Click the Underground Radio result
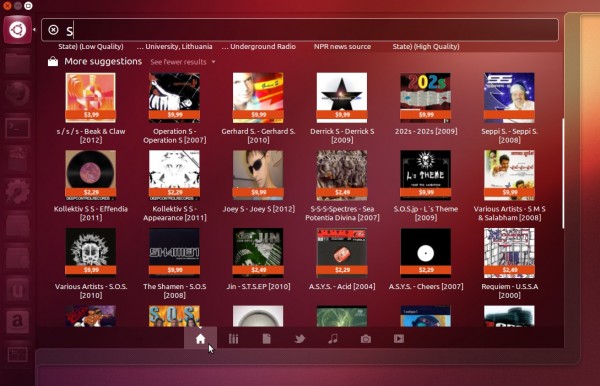Viewport: 600px width, 386px height. pos(259,47)
